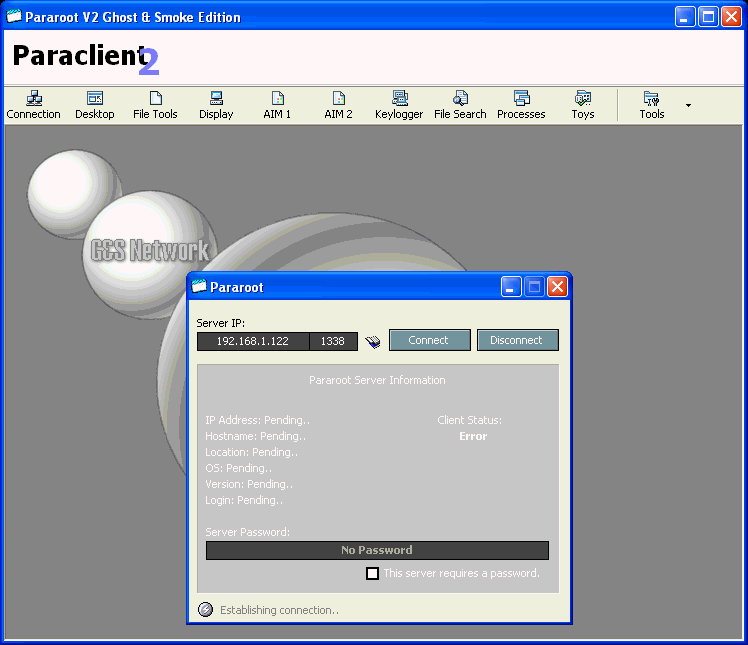Enable 'This server requires a password' checkbox

pos(372,573)
